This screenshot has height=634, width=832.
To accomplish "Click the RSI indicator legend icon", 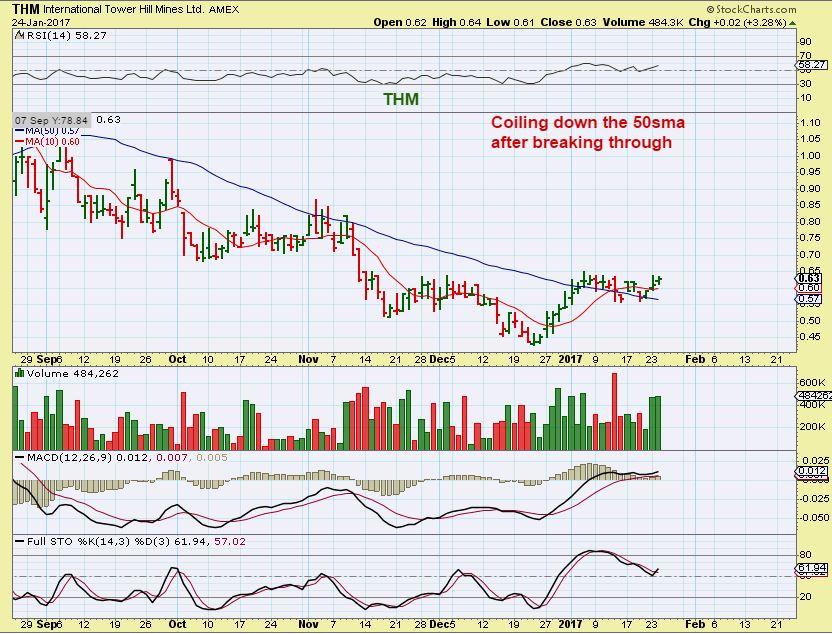I will 20,36.
